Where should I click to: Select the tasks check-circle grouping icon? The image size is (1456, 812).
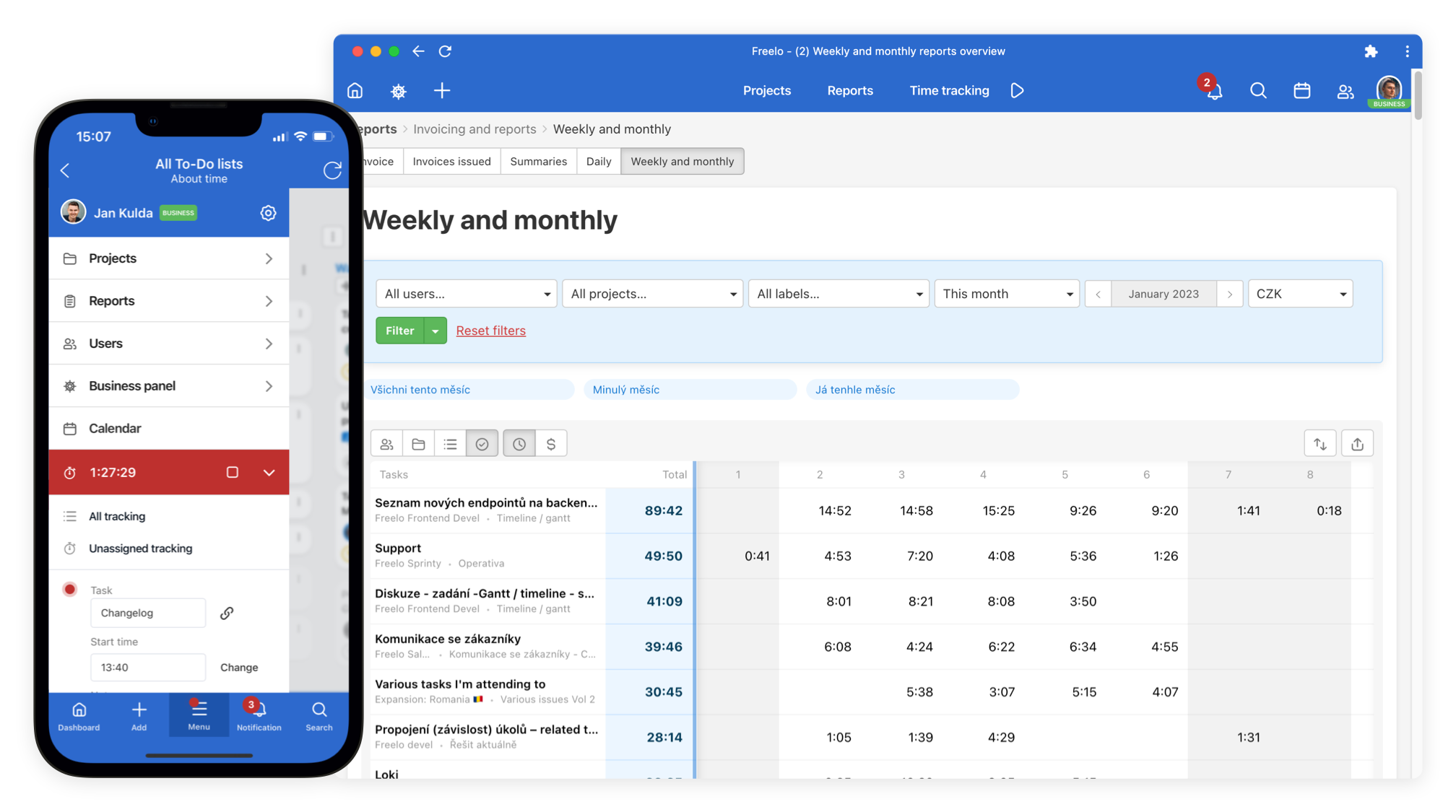(482, 442)
